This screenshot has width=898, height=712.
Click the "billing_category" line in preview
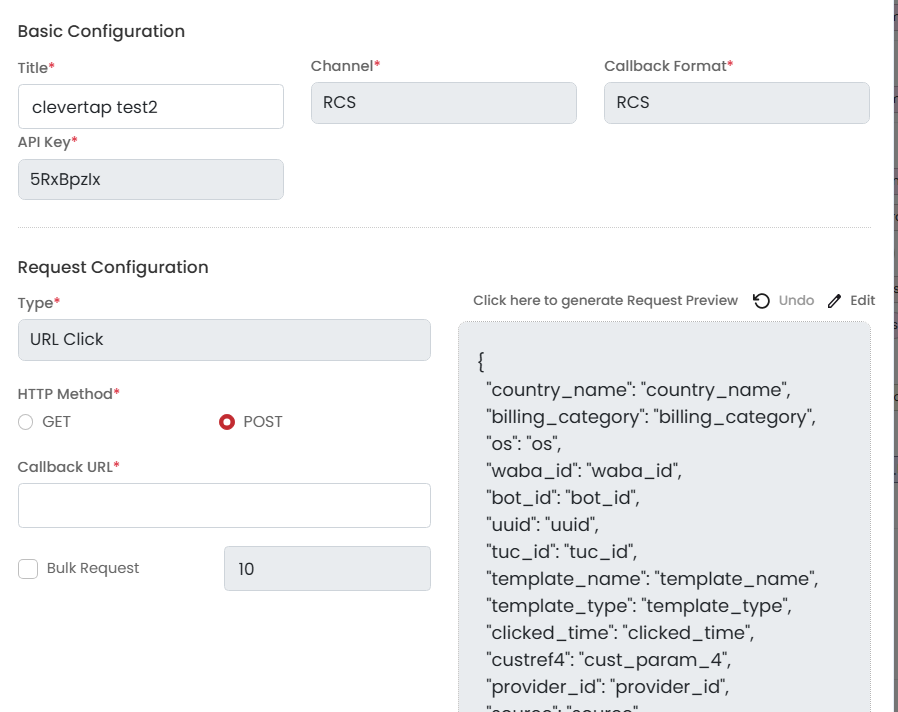point(651,417)
